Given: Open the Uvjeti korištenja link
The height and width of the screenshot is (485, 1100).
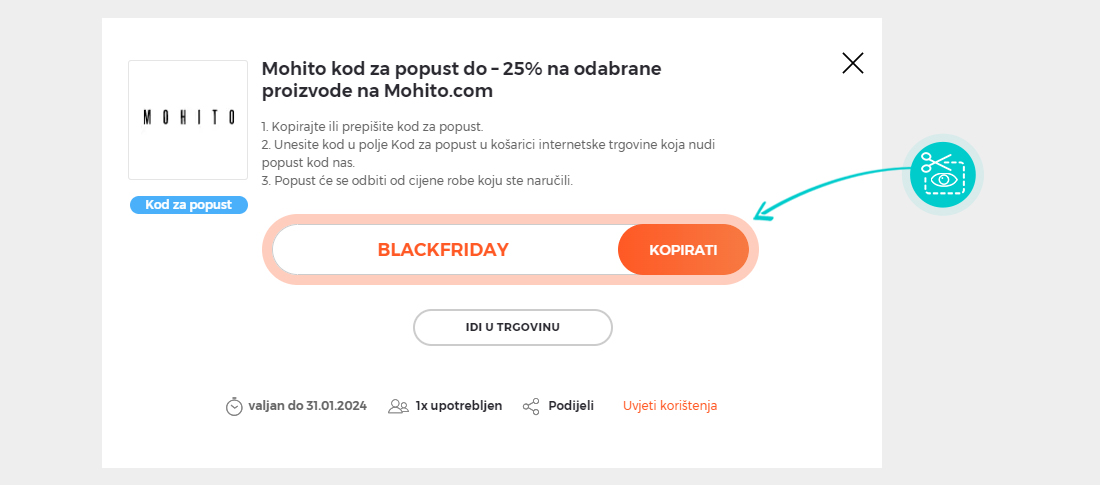Looking at the screenshot, I should point(670,406).
